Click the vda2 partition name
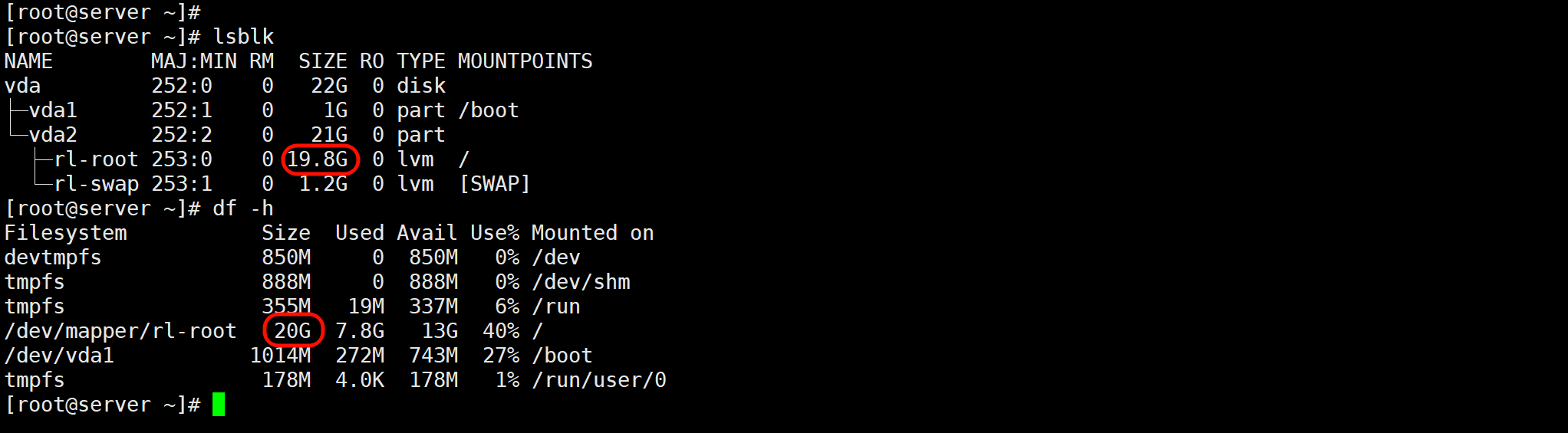Viewport: 1568px width, 433px height. 53,135
